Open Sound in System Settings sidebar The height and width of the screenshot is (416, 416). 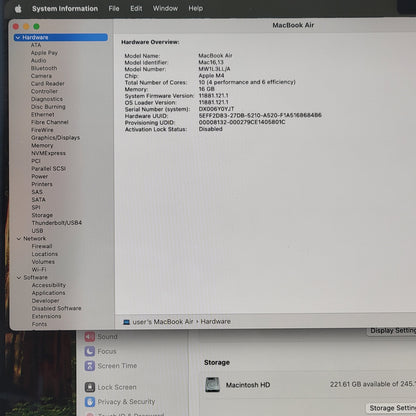101,337
